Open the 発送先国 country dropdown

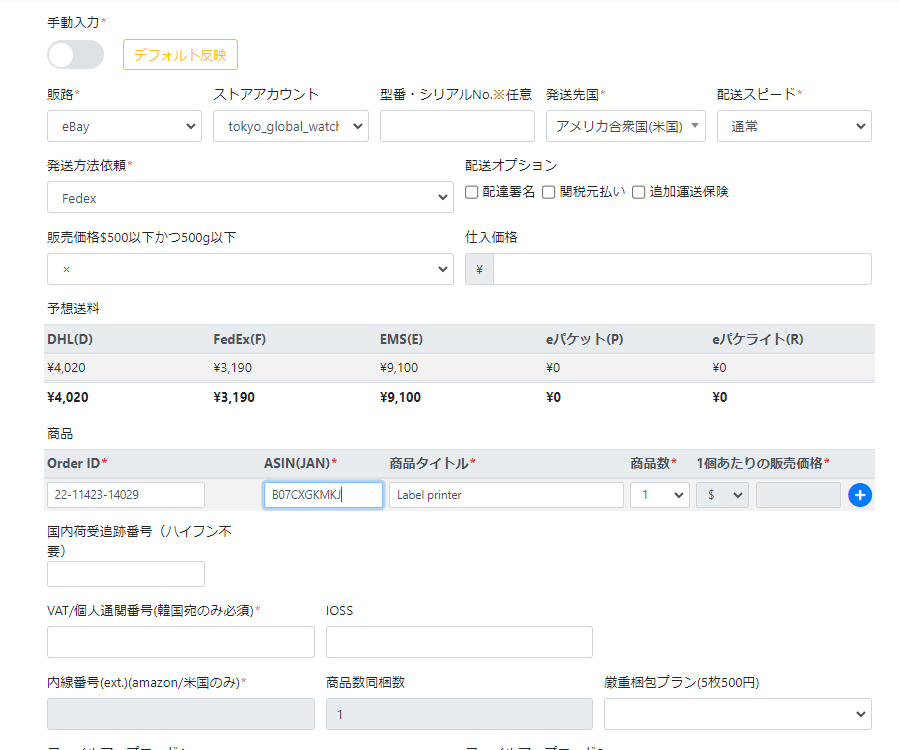click(626, 126)
